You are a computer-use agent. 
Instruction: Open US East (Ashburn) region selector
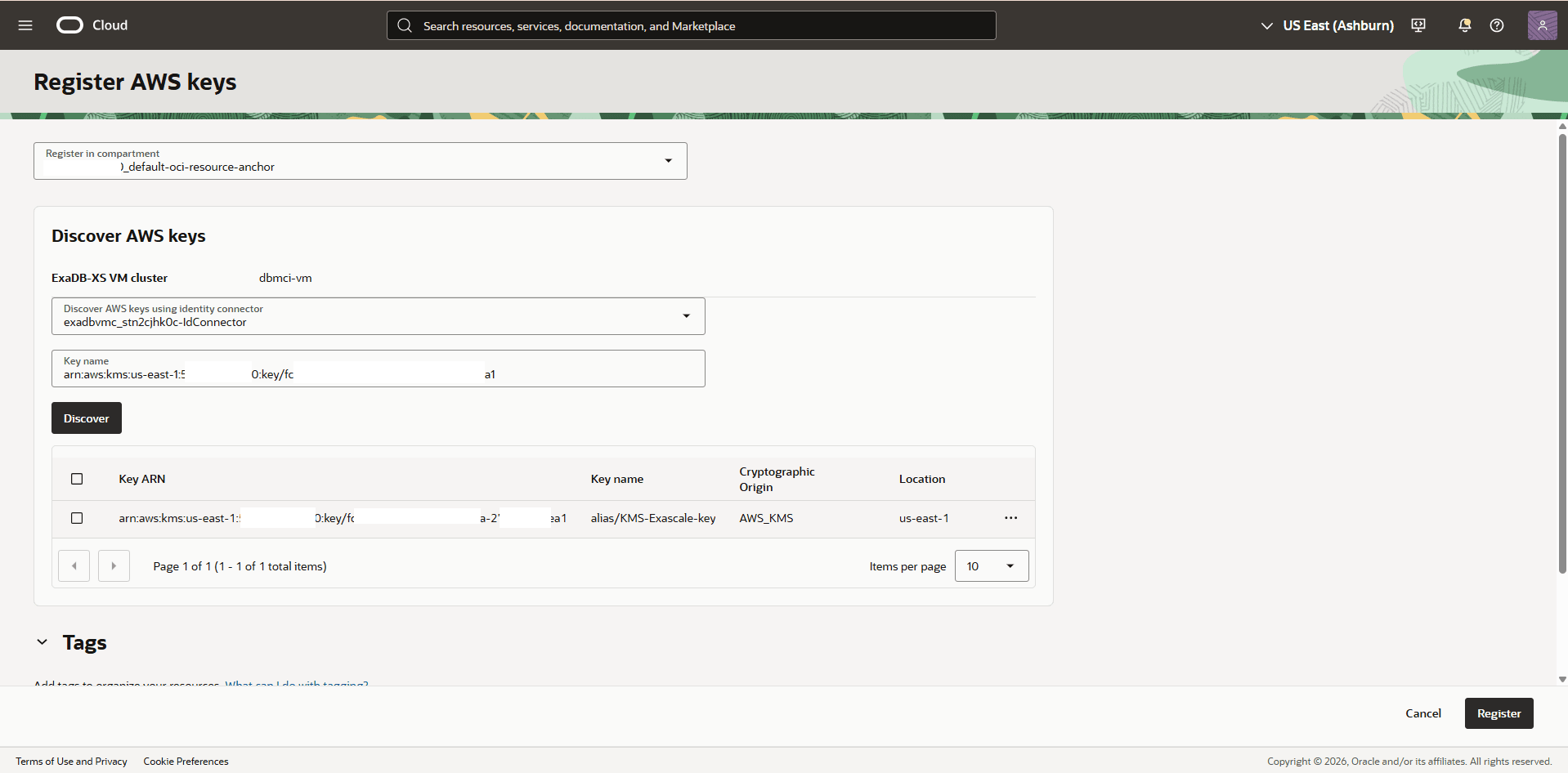coord(1328,25)
